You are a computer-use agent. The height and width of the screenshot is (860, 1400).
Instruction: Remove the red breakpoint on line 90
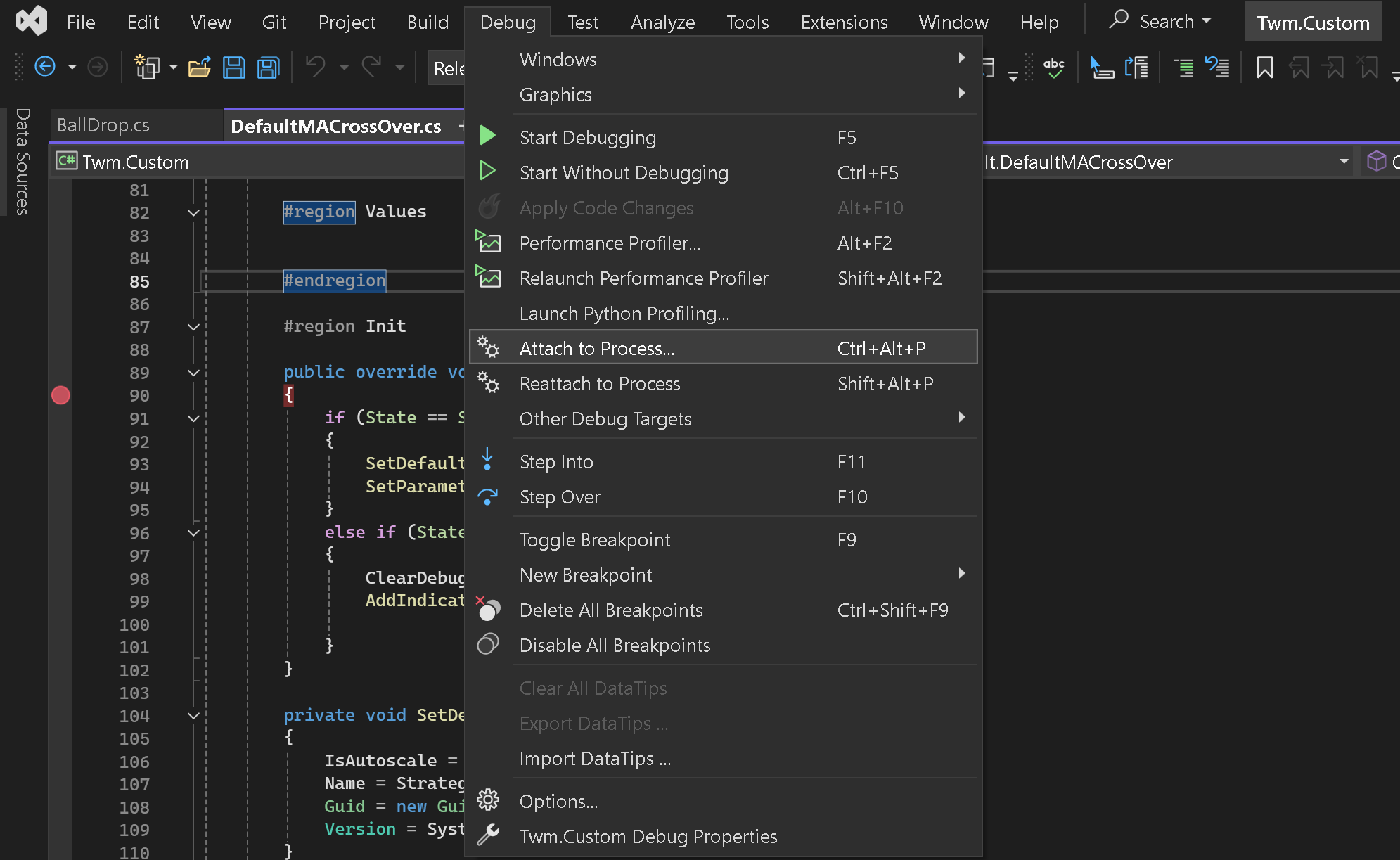[60, 396]
